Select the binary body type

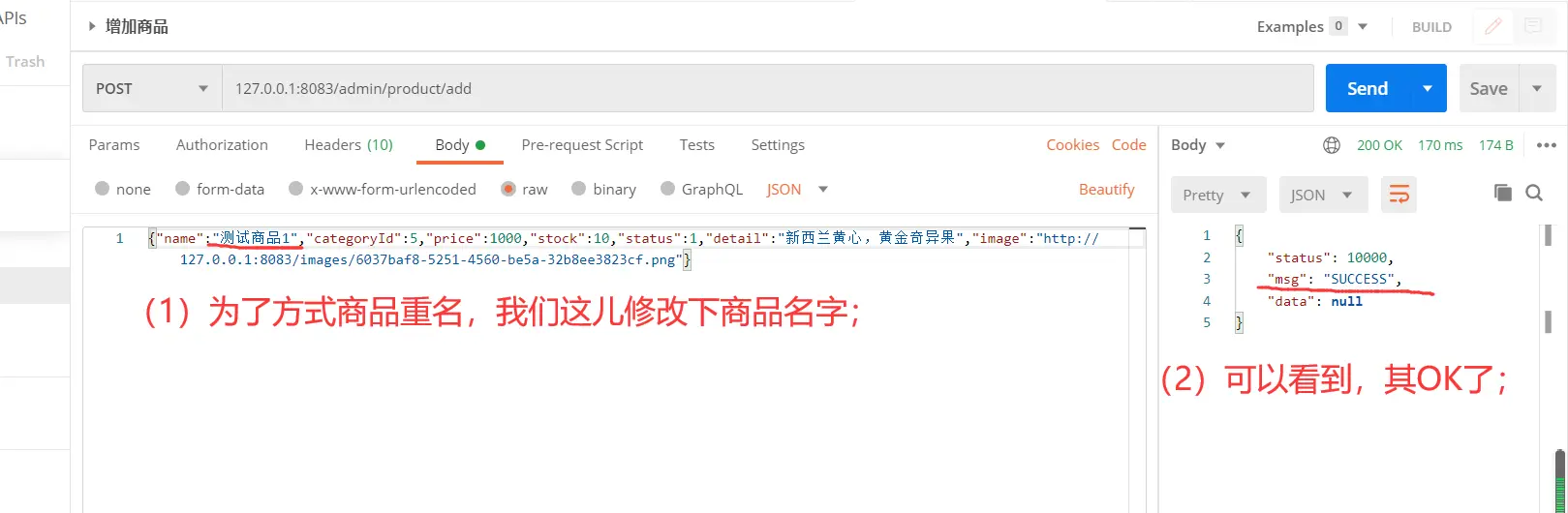[x=604, y=189]
